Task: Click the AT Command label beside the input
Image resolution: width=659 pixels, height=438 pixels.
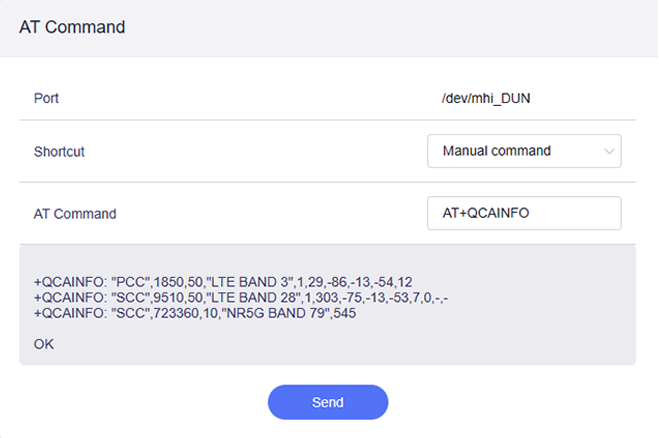Action: click(75, 213)
